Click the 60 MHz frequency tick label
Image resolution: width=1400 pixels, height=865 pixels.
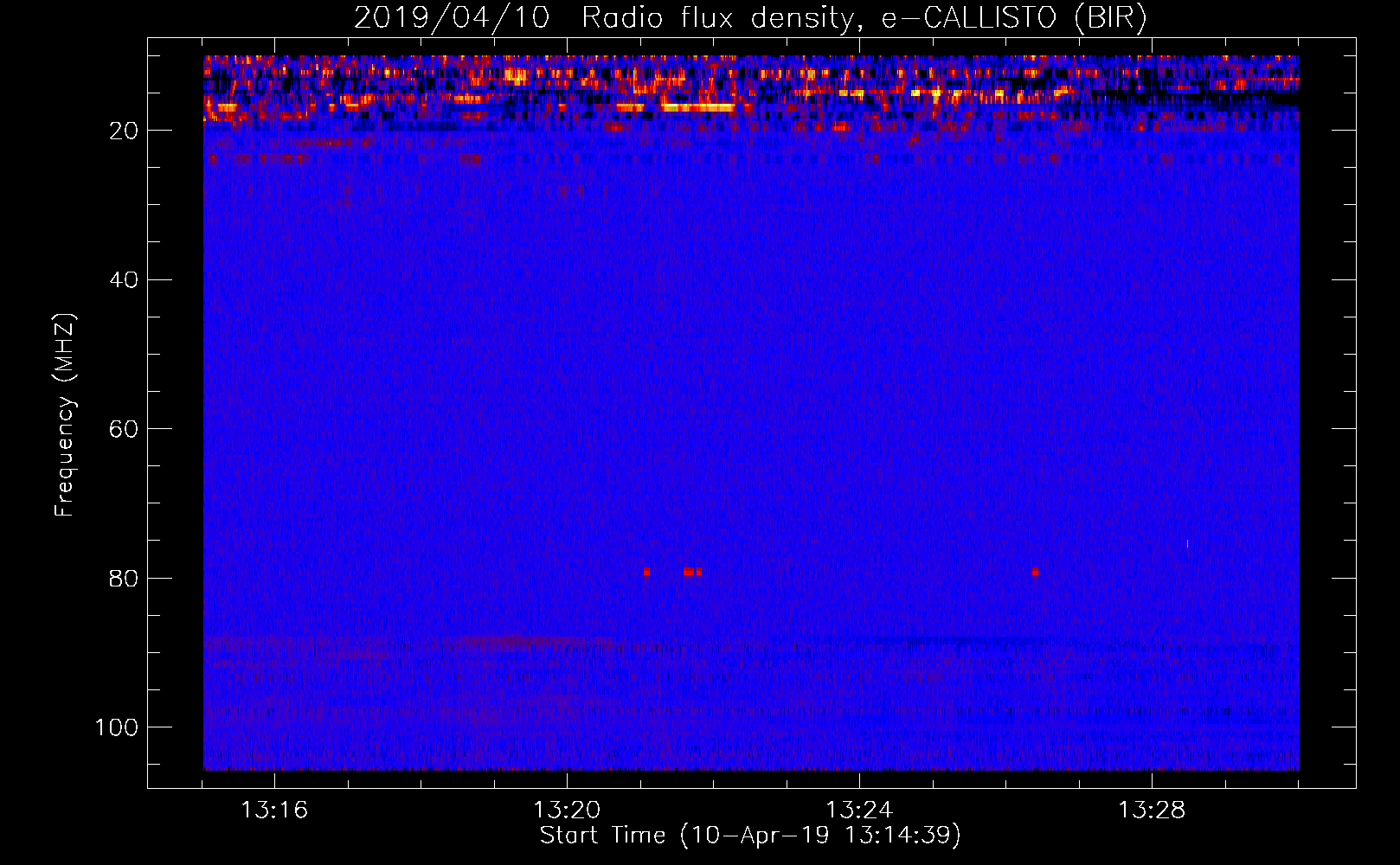(x=125, y=429)
